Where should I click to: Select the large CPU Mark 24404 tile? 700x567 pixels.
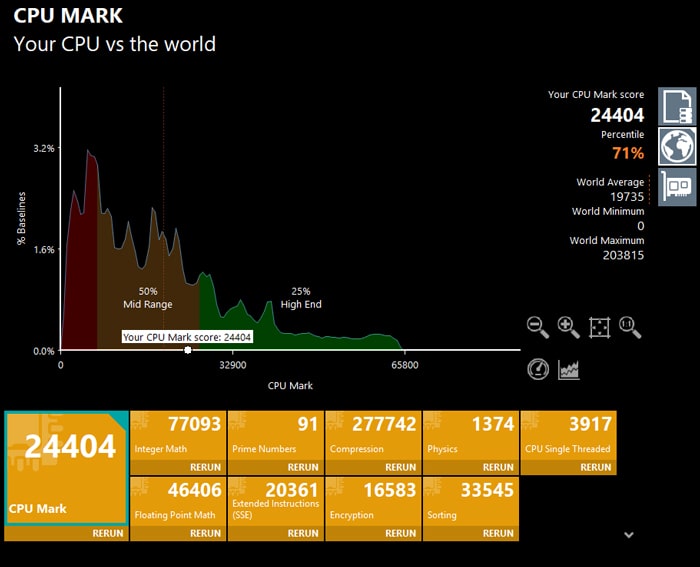66,468
